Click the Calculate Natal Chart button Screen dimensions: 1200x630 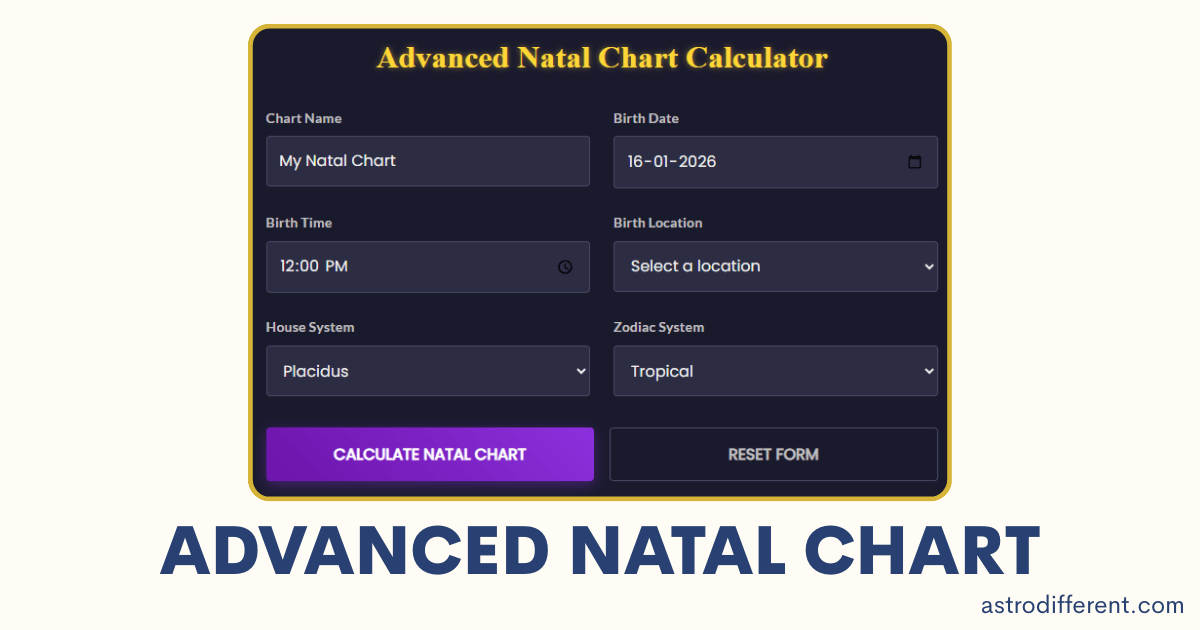tap(429, 454)
